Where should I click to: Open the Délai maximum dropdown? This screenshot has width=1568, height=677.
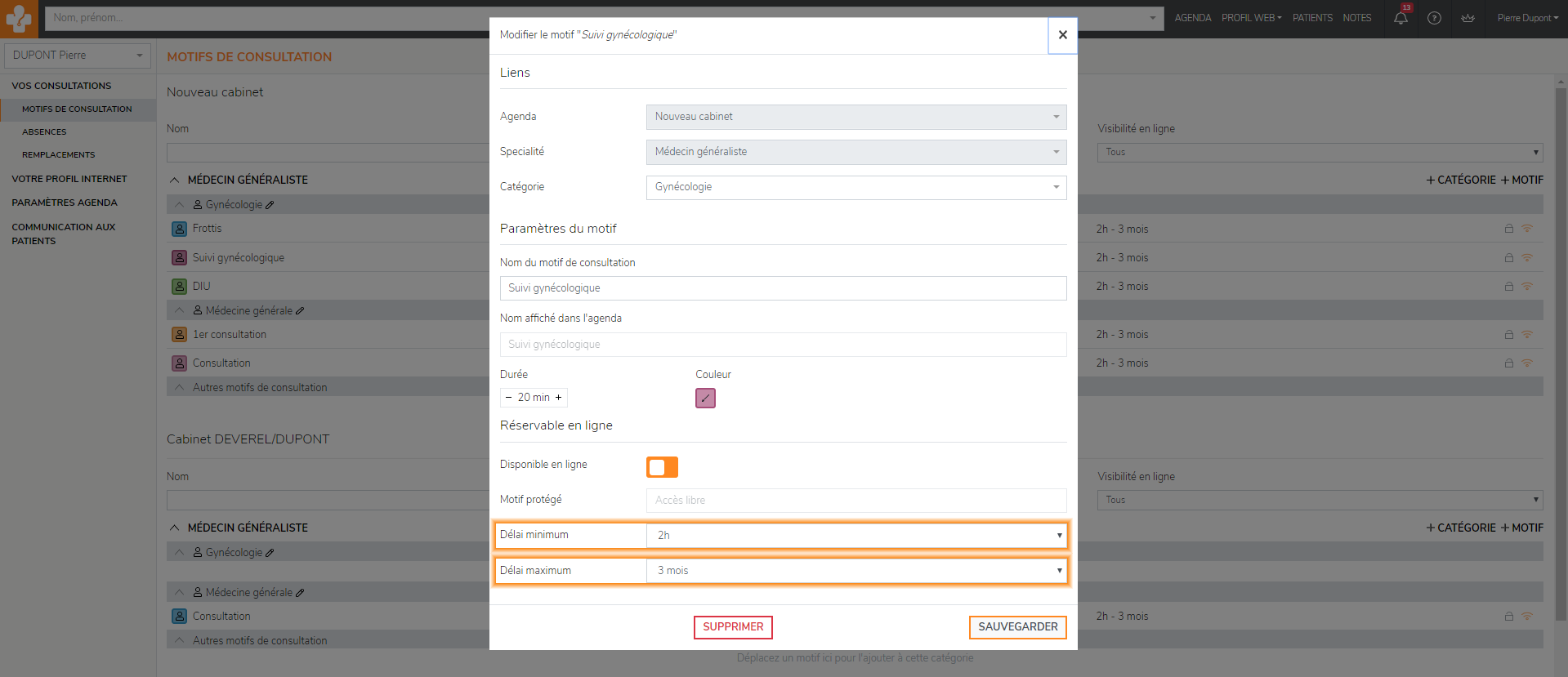tap(855, 571)
